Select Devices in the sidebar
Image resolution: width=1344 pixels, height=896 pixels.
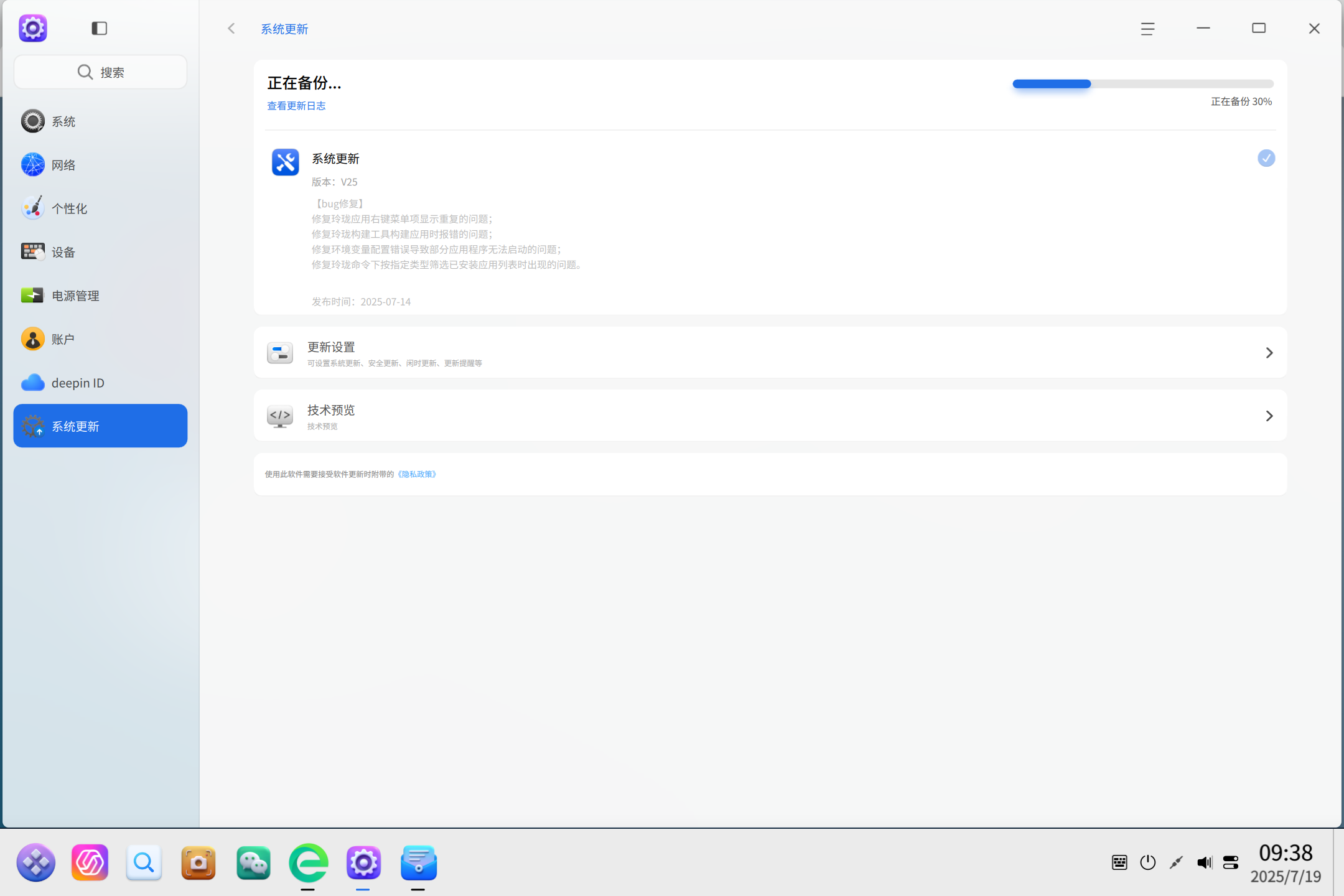pos(100,252)
